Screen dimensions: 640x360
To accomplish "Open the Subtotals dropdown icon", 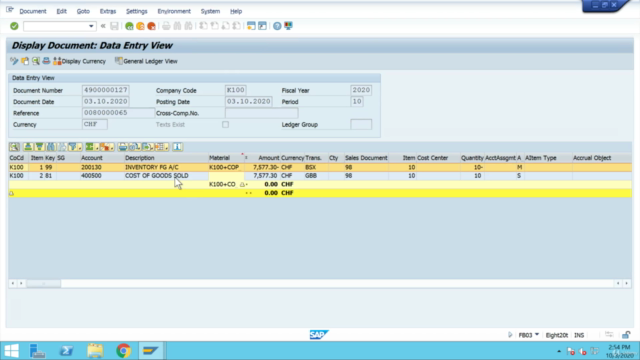I will (x=107, y=147).
